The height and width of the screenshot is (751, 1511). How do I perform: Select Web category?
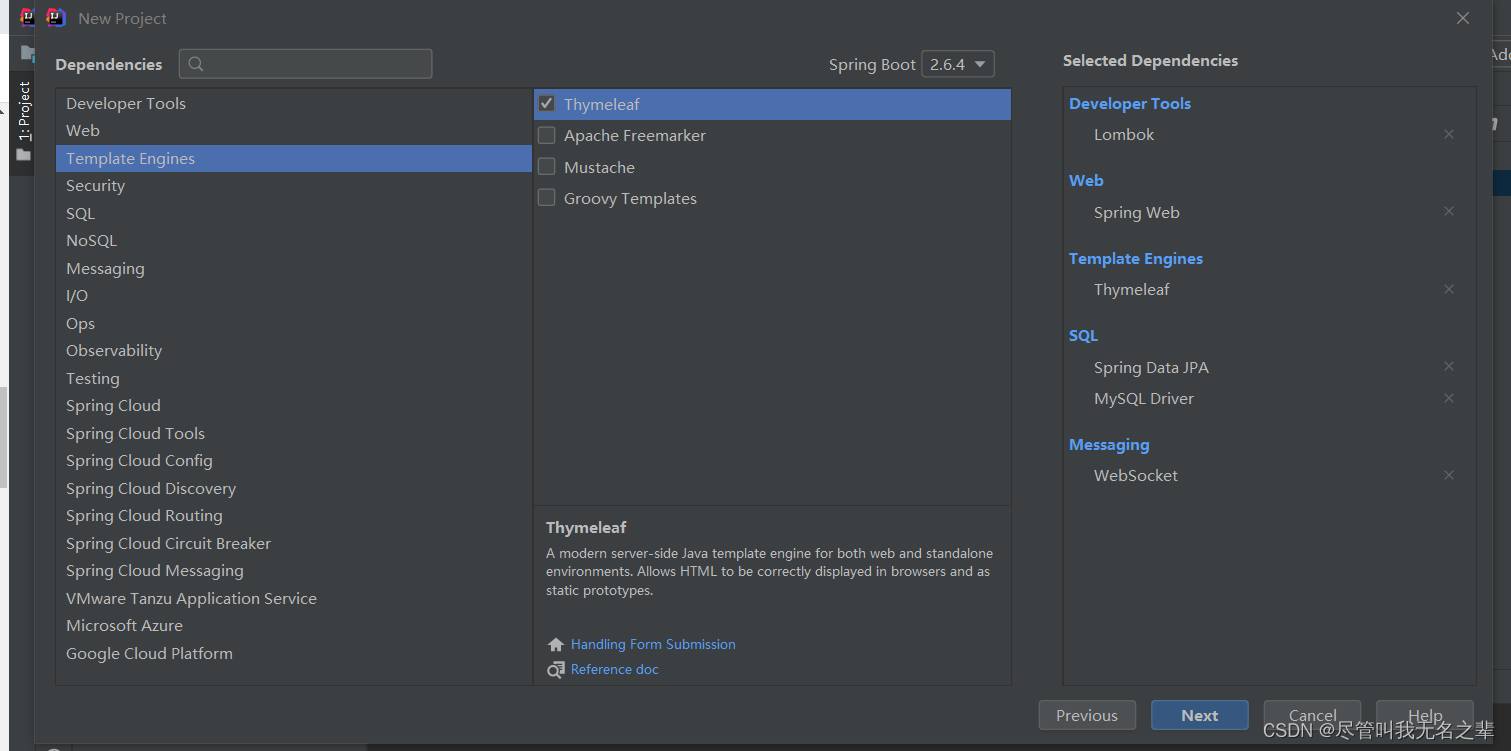pos(294,130)
